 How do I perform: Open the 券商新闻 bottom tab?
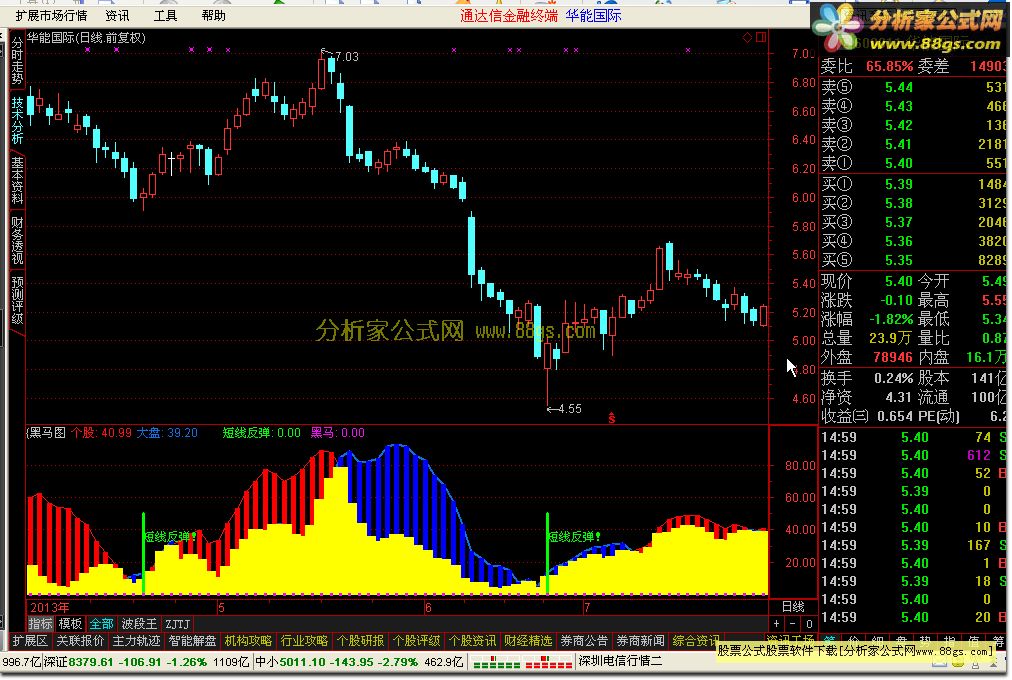[x=640, y=641]
